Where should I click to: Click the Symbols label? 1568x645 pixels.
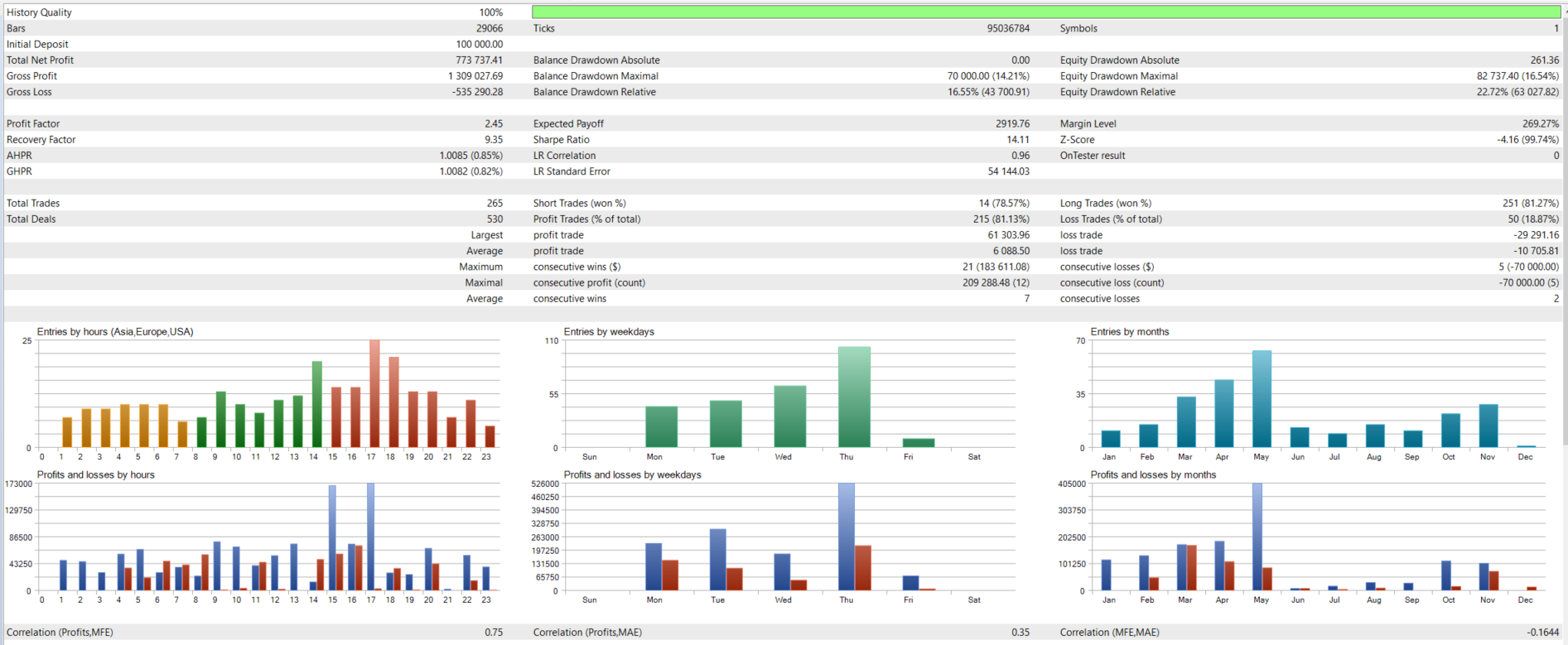pyautogui.click(x=1078, y=28)
